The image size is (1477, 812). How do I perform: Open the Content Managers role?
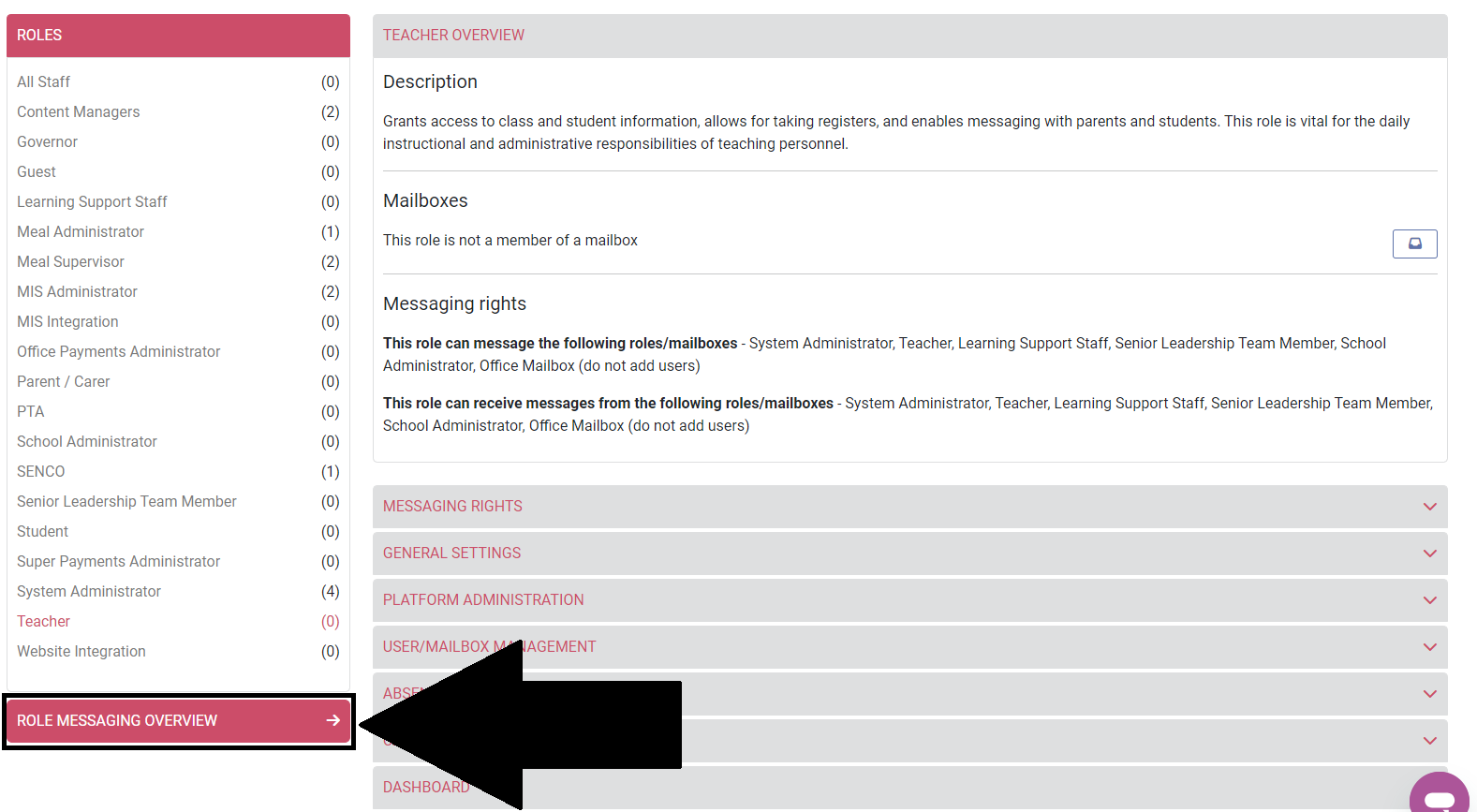tap(78, 111)
